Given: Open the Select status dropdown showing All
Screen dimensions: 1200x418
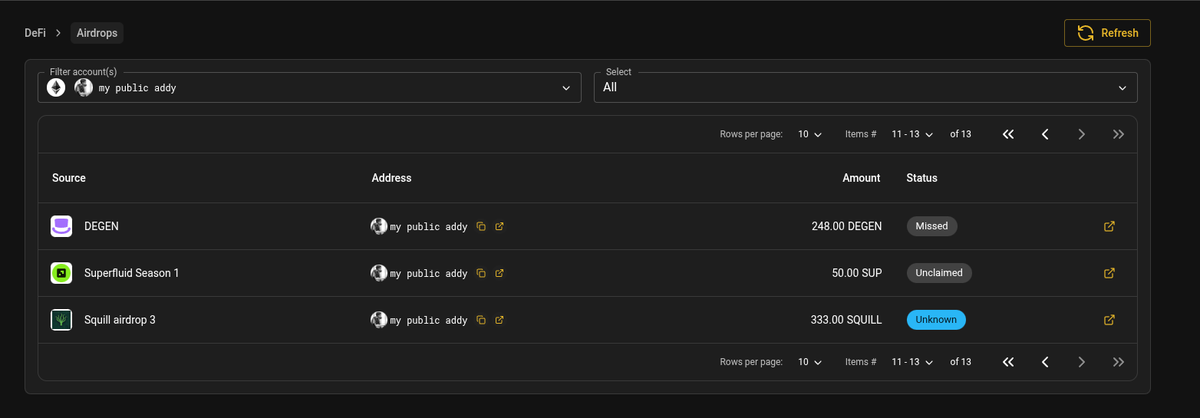Looking at the screenshot, I should [865, 87].
